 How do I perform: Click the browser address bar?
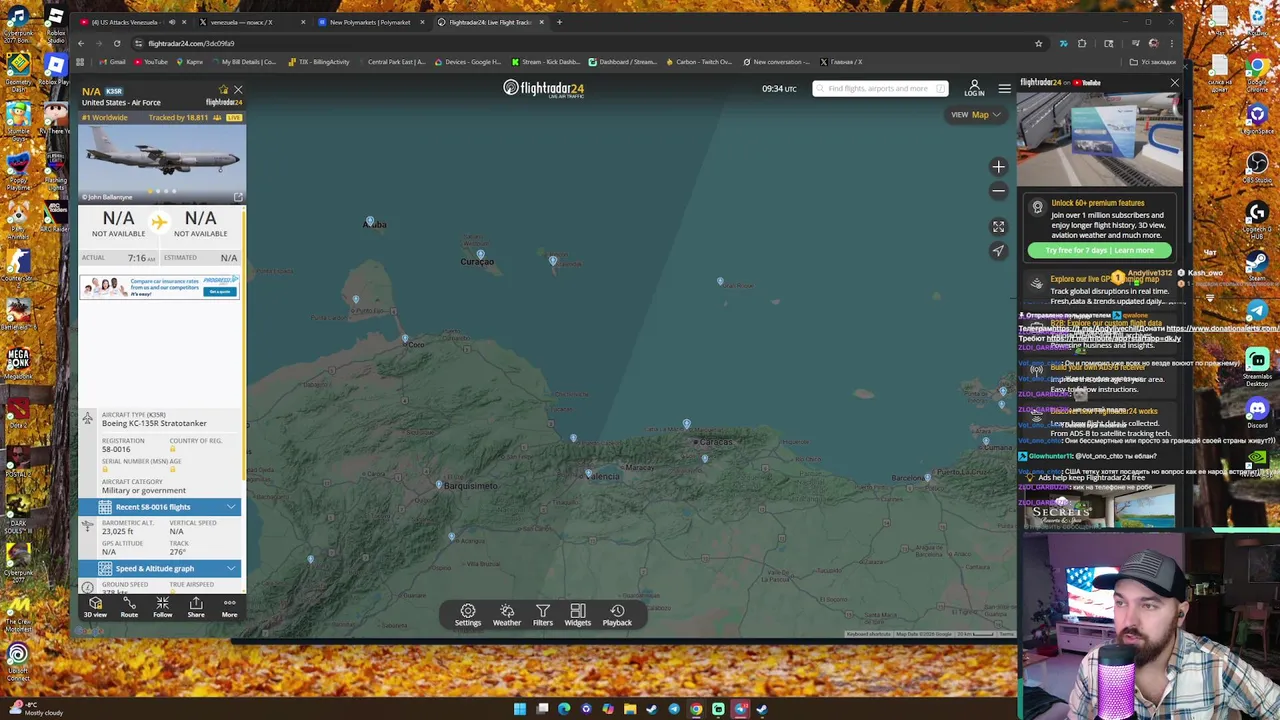pyautogui.click(x=580, y=43)
